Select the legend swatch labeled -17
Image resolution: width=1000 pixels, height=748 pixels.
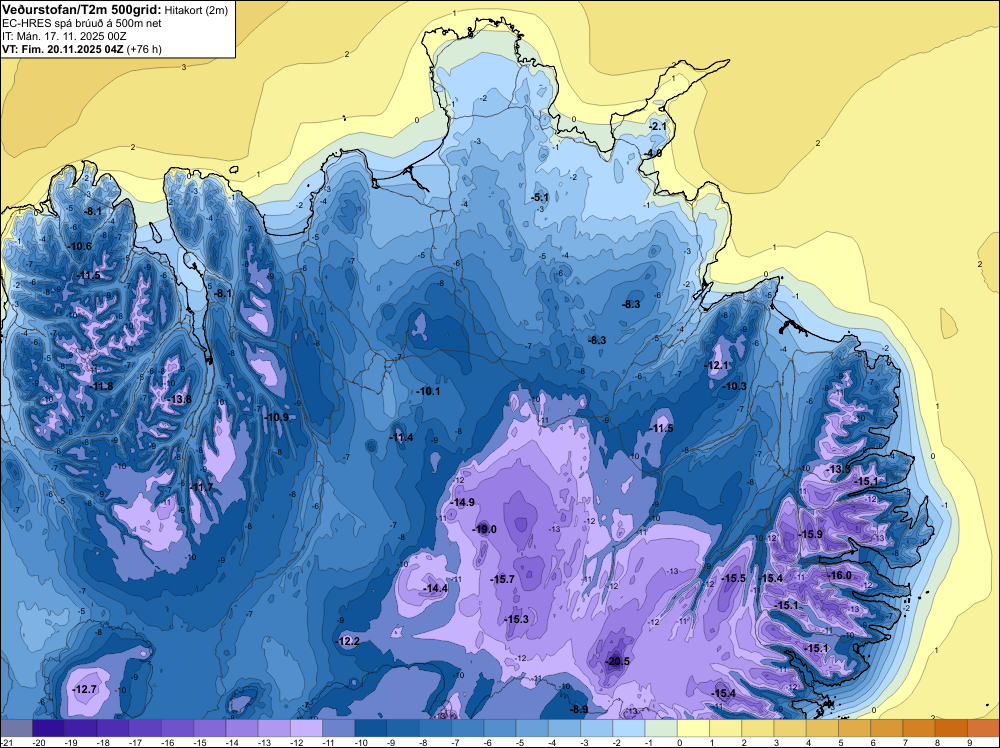tap(145, 728)
